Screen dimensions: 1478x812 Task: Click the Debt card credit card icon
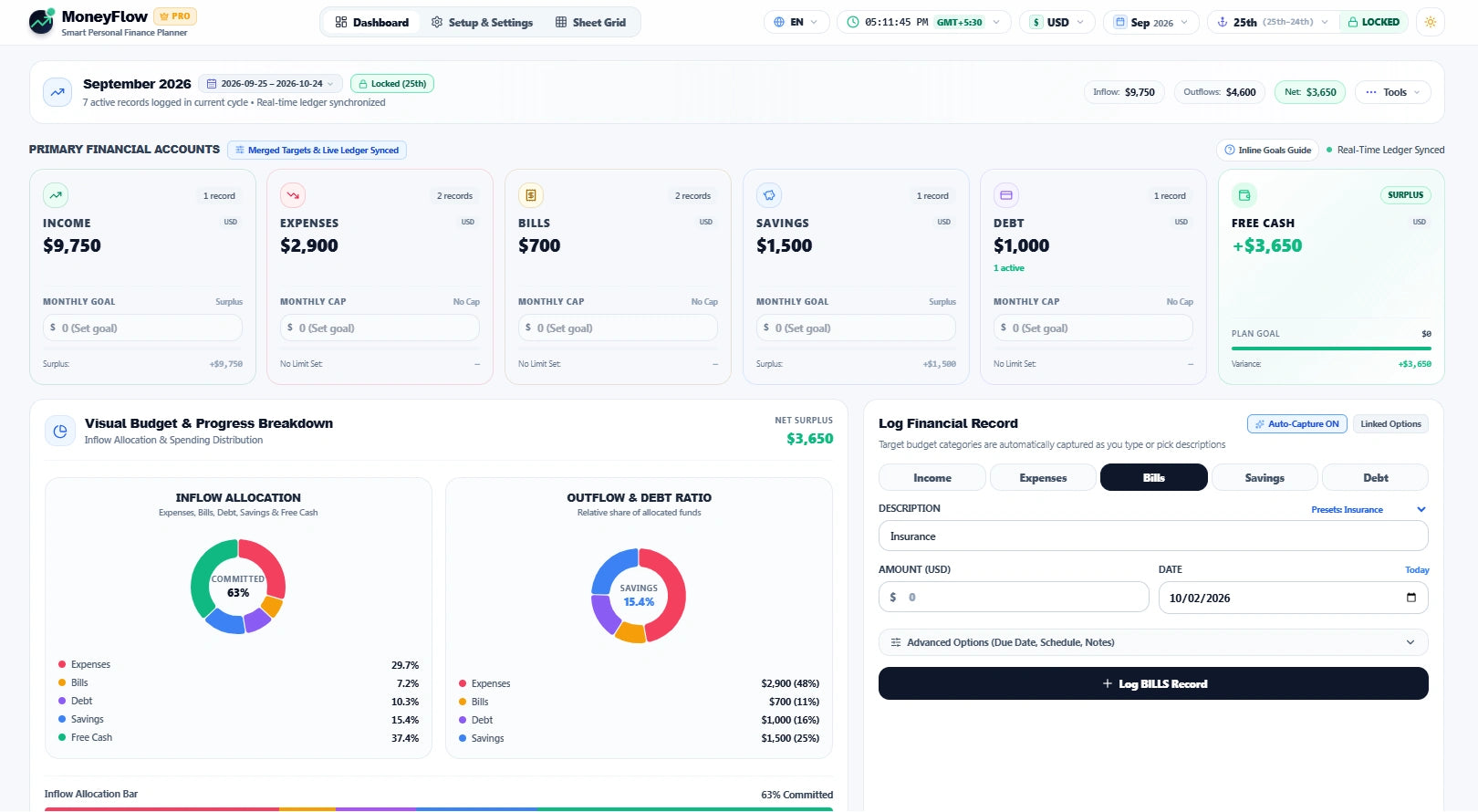click(x=1006, y=195)
